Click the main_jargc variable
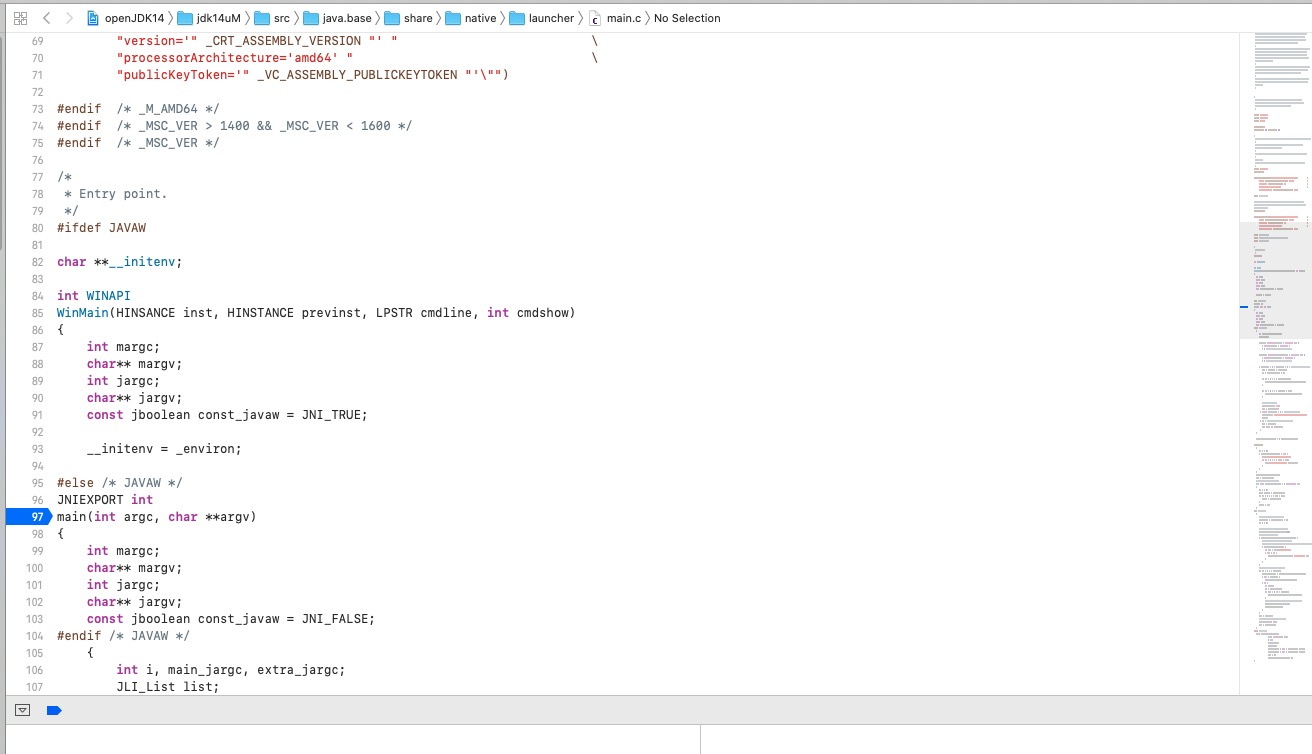Screen dimensions: 1312x754 205,670
